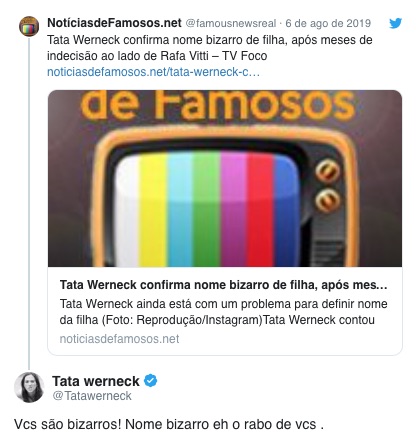Click the reply text 'Vcs são bizarros!'

[x=68, y=424]
